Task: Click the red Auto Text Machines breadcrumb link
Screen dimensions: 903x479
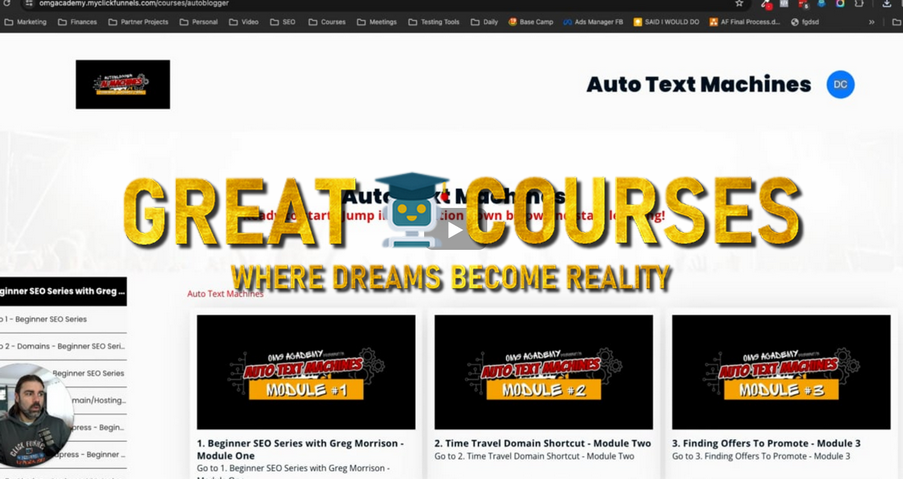Action: point(225,294)
